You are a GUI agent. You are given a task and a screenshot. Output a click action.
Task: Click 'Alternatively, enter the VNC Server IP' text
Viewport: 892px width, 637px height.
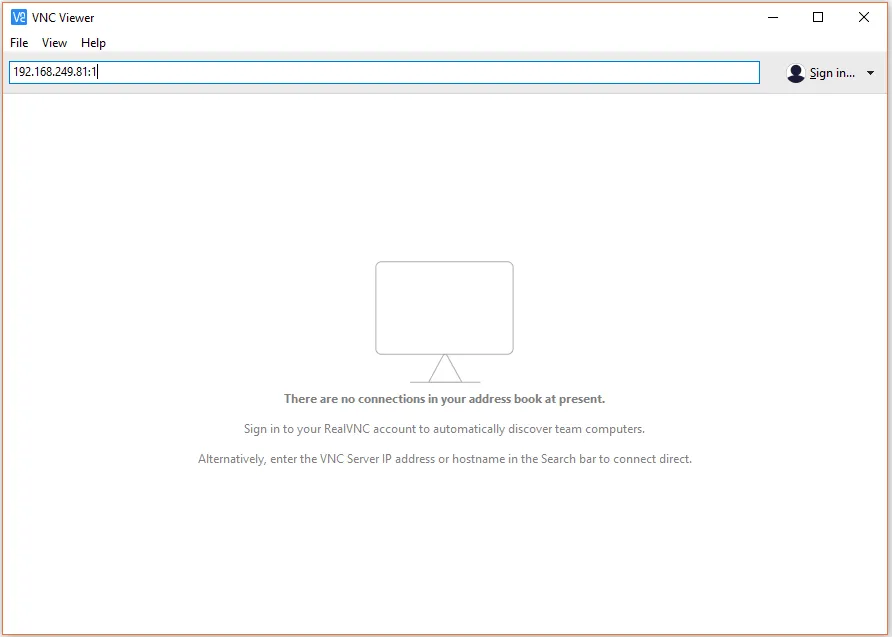click(445, 459)
